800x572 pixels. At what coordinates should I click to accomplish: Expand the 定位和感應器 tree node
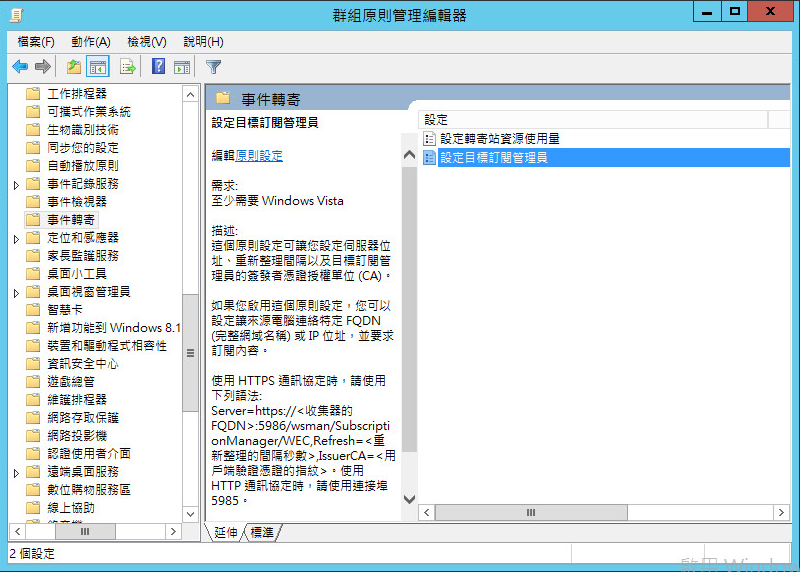click(16, 239)
